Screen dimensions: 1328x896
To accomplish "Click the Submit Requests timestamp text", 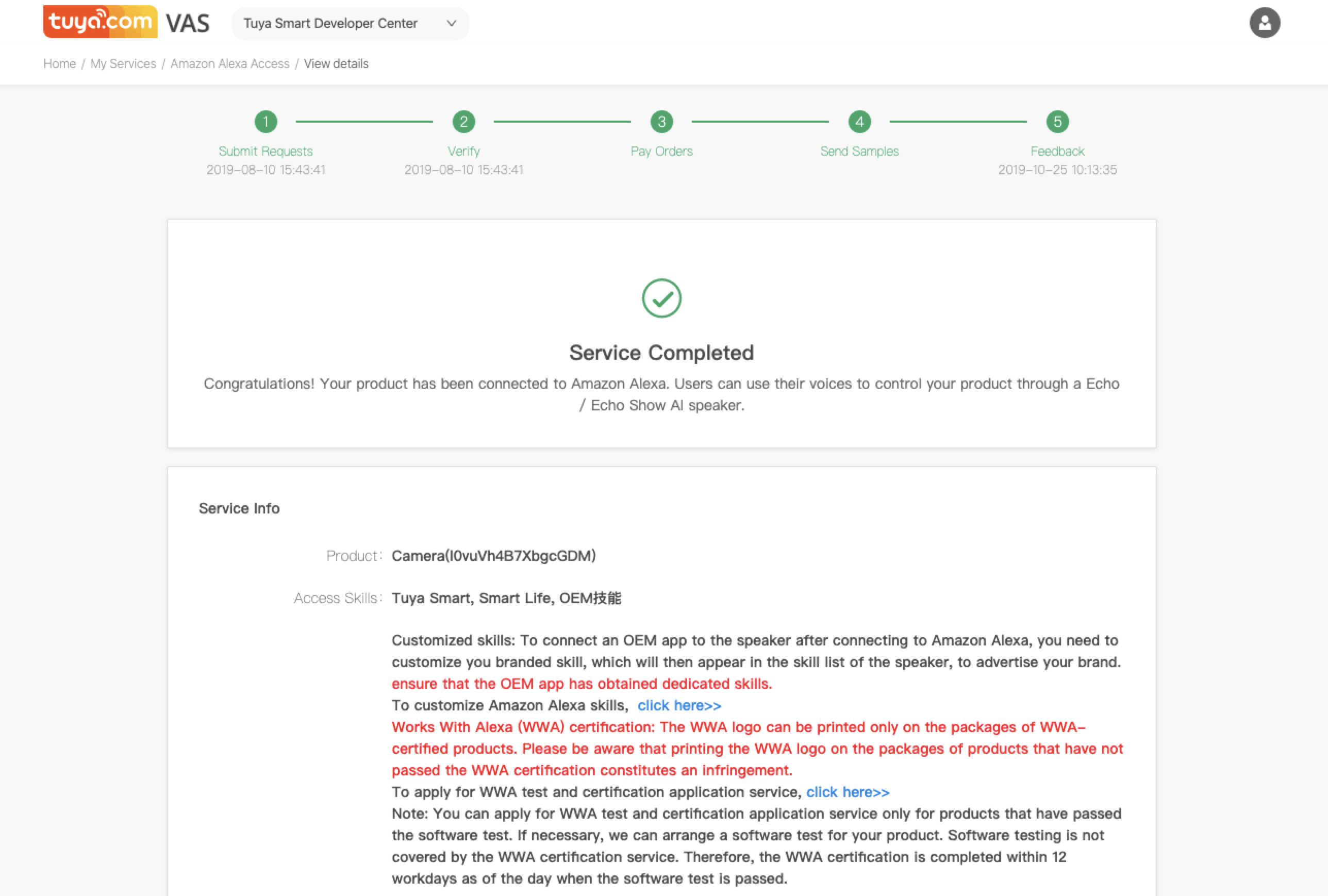I will [x=265, y=170].
